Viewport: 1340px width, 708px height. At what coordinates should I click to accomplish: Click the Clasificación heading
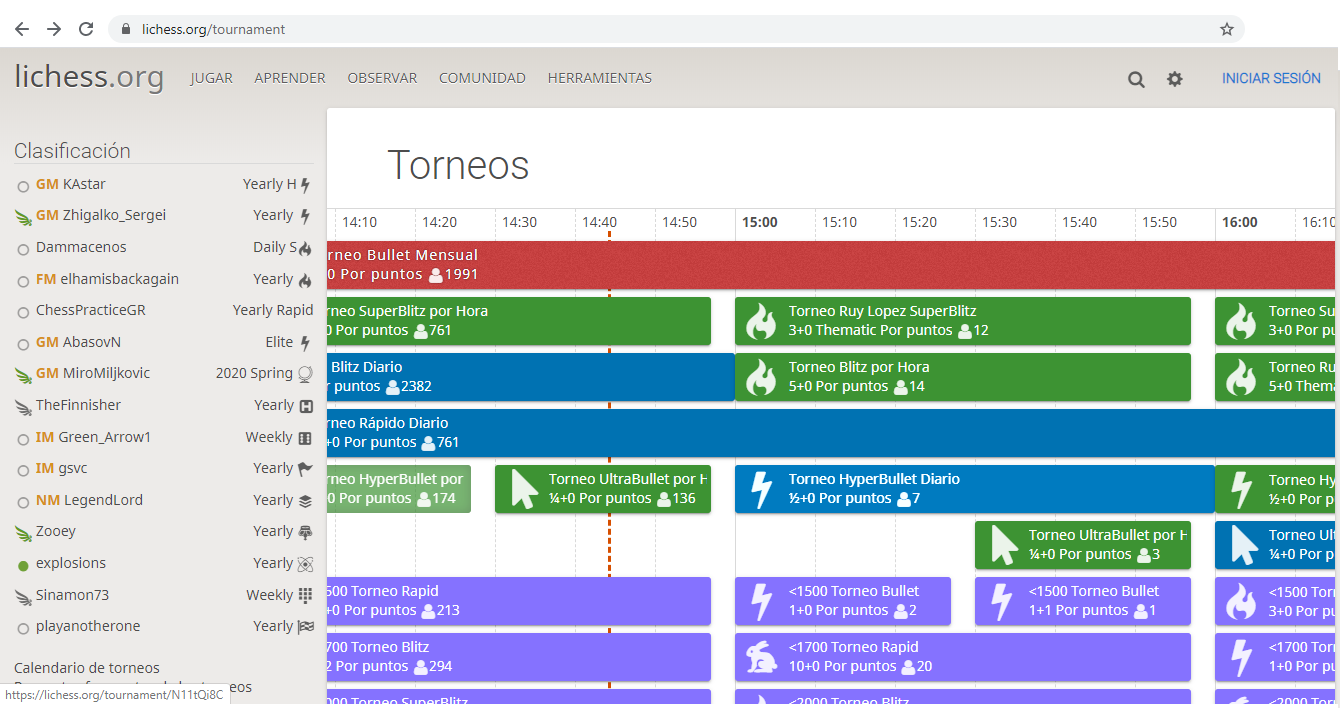[x=72, y=151]
